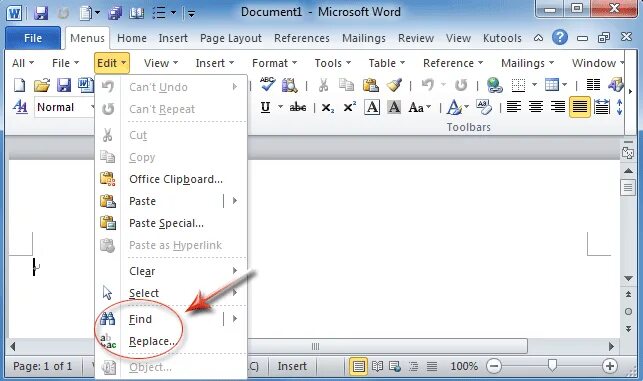Screen dimensions: 643x381
Task: Click the Character Shading A icon
Action: click(394, 107)
